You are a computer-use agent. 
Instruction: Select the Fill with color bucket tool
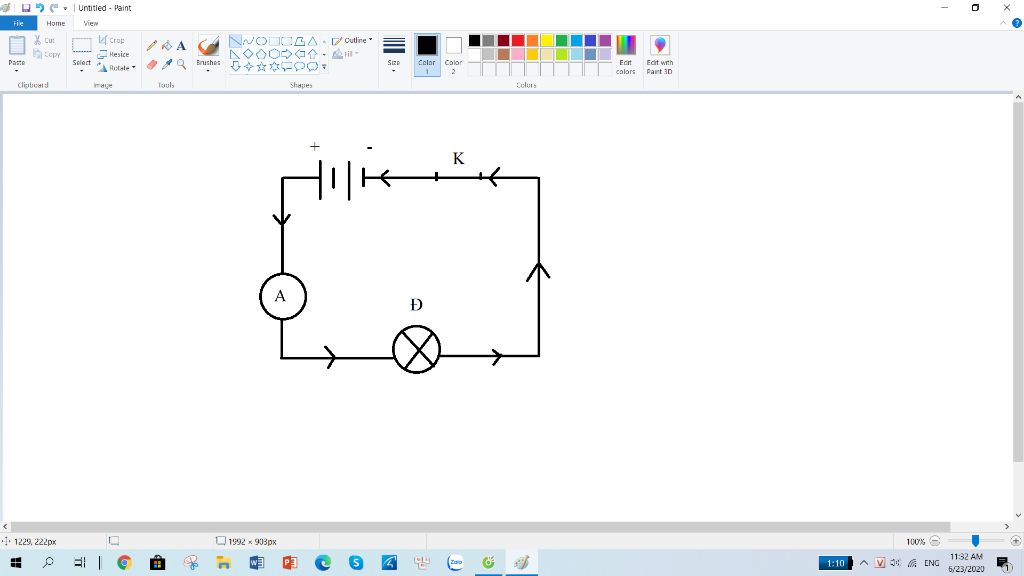pyautogui.click(x=167, y=46)
